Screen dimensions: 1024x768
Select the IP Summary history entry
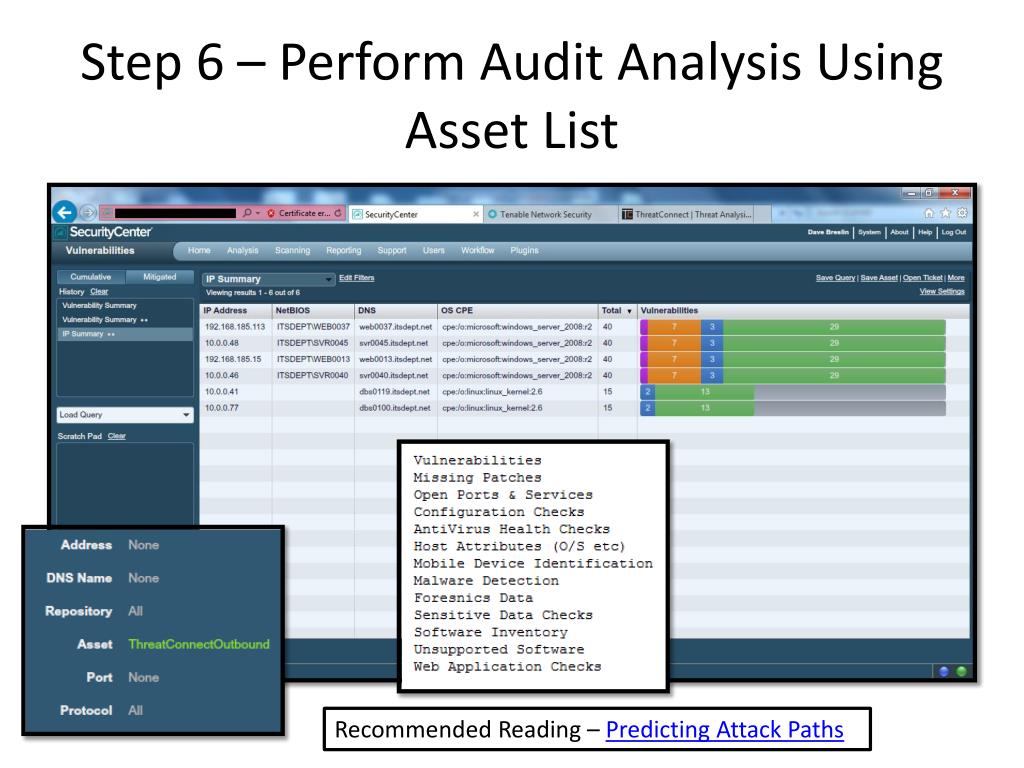pos(125,334)
